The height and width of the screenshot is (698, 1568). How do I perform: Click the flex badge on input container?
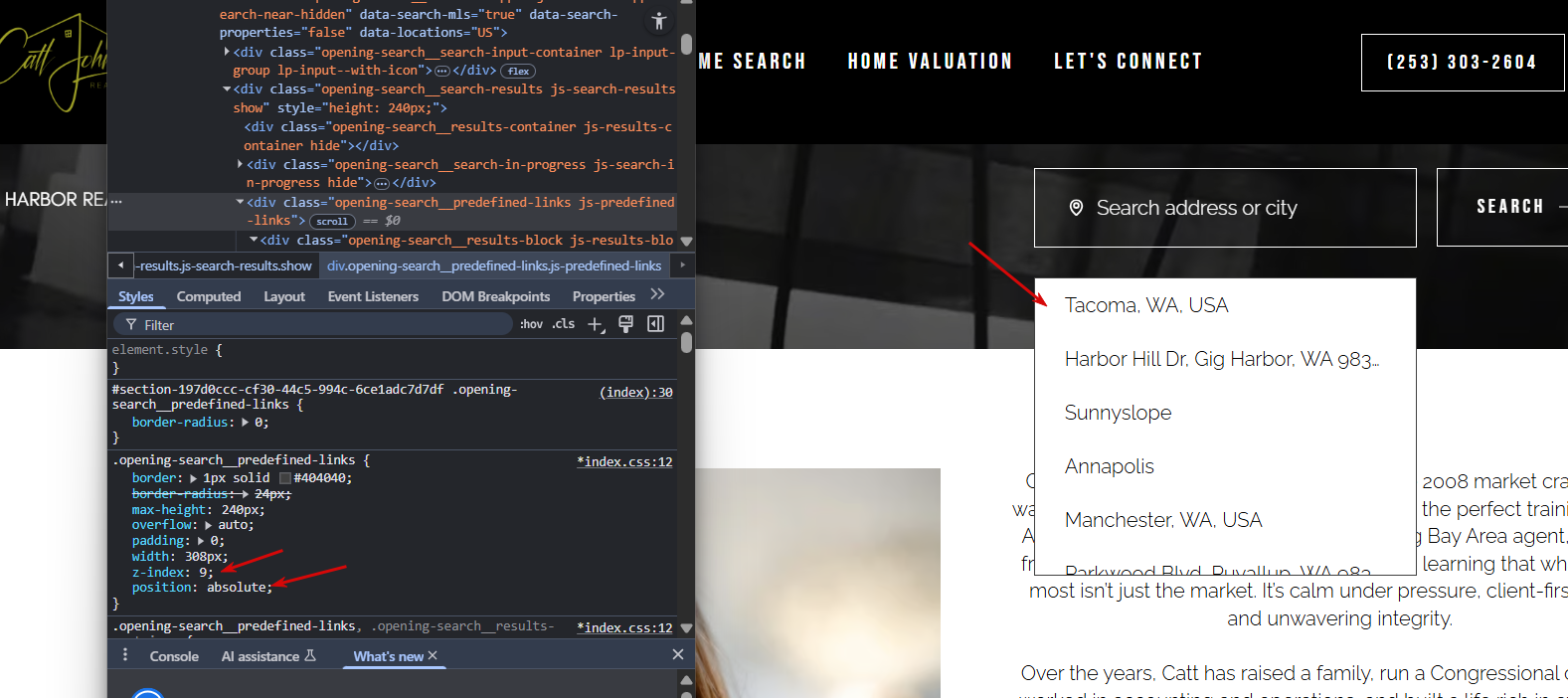[518, 72]
